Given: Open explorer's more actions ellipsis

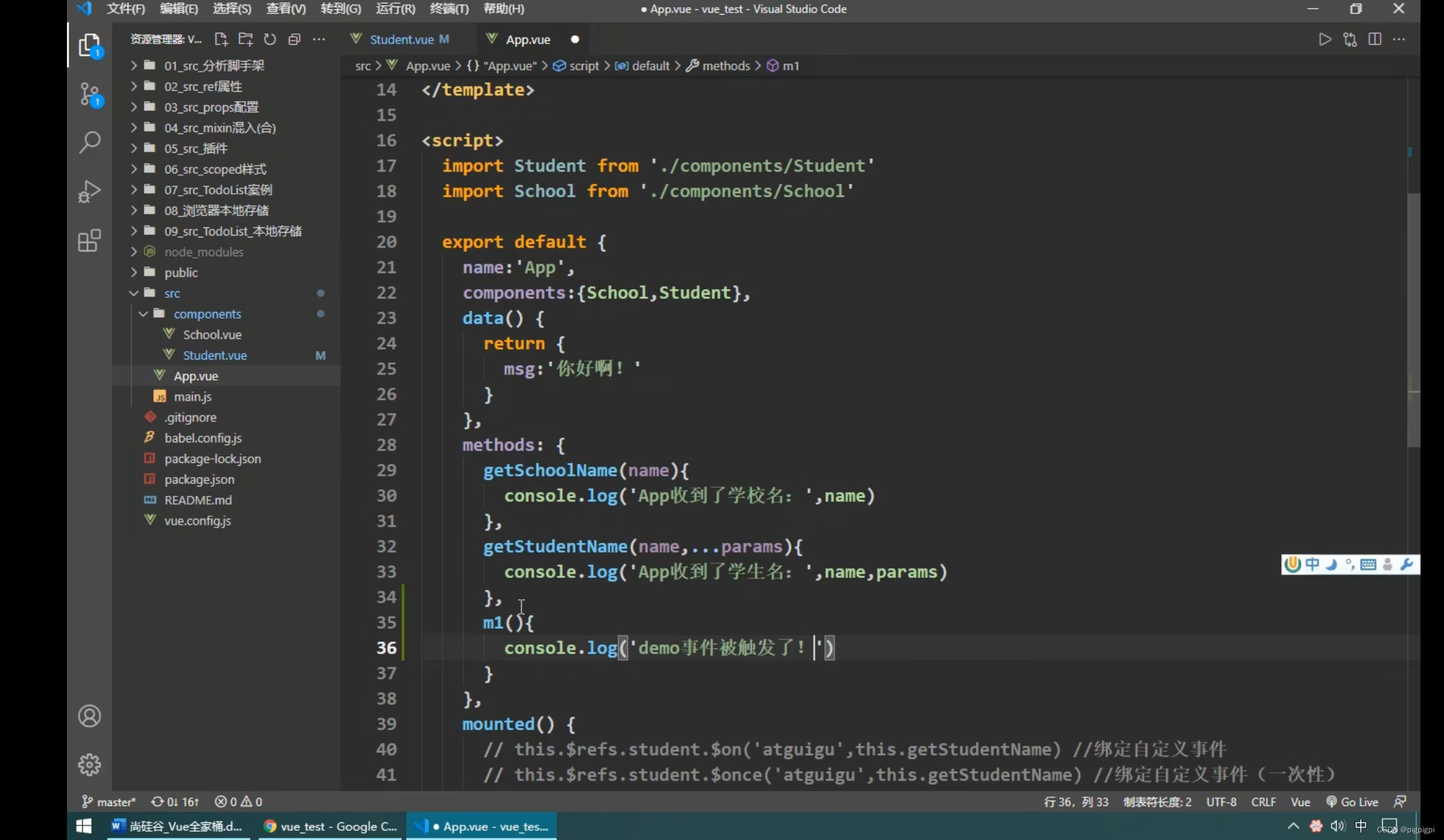Looking at the screenshot, I should (x=319, y=39).
